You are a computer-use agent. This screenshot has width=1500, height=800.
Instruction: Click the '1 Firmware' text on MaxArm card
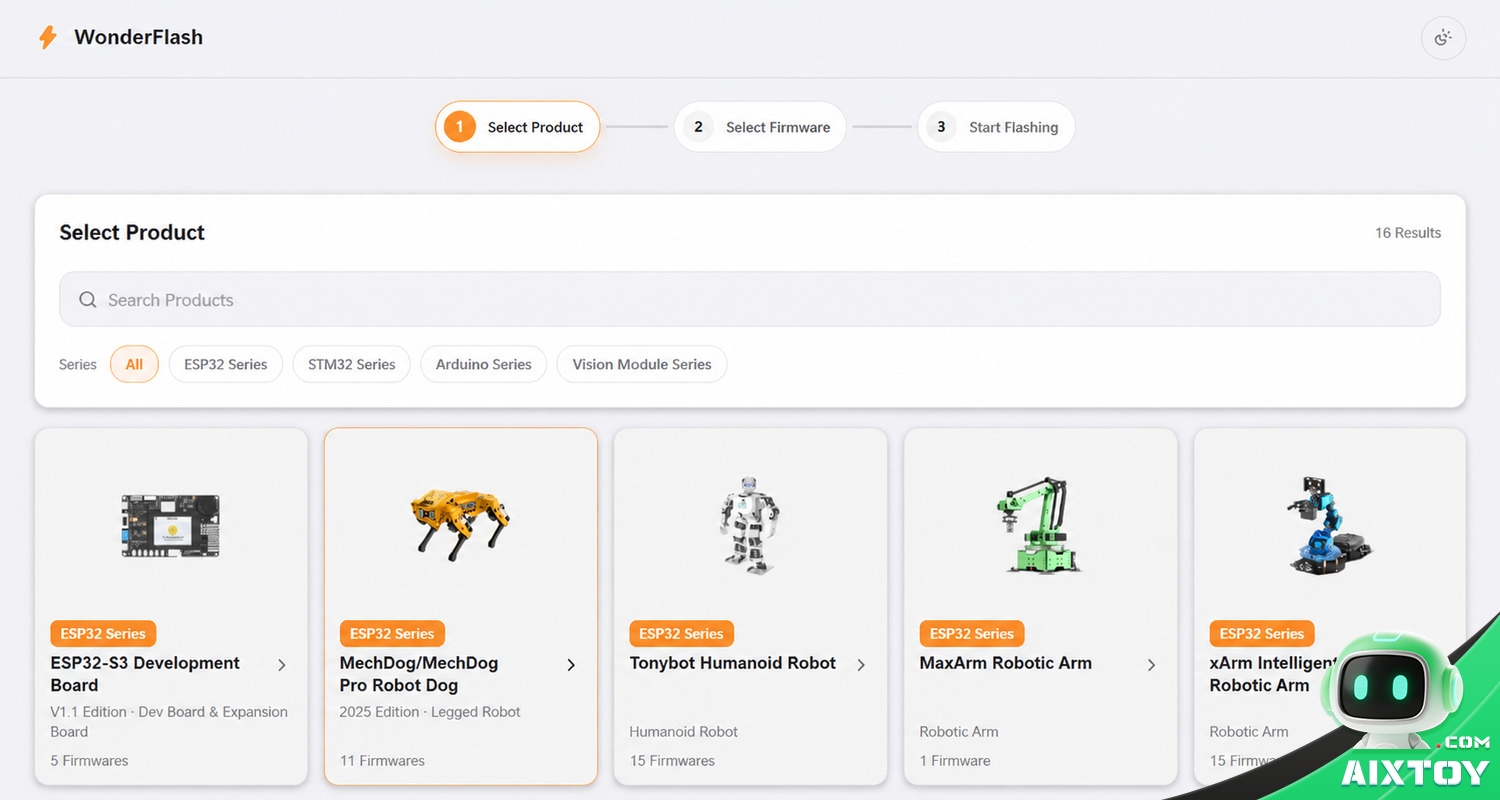[x=955, y=761]
